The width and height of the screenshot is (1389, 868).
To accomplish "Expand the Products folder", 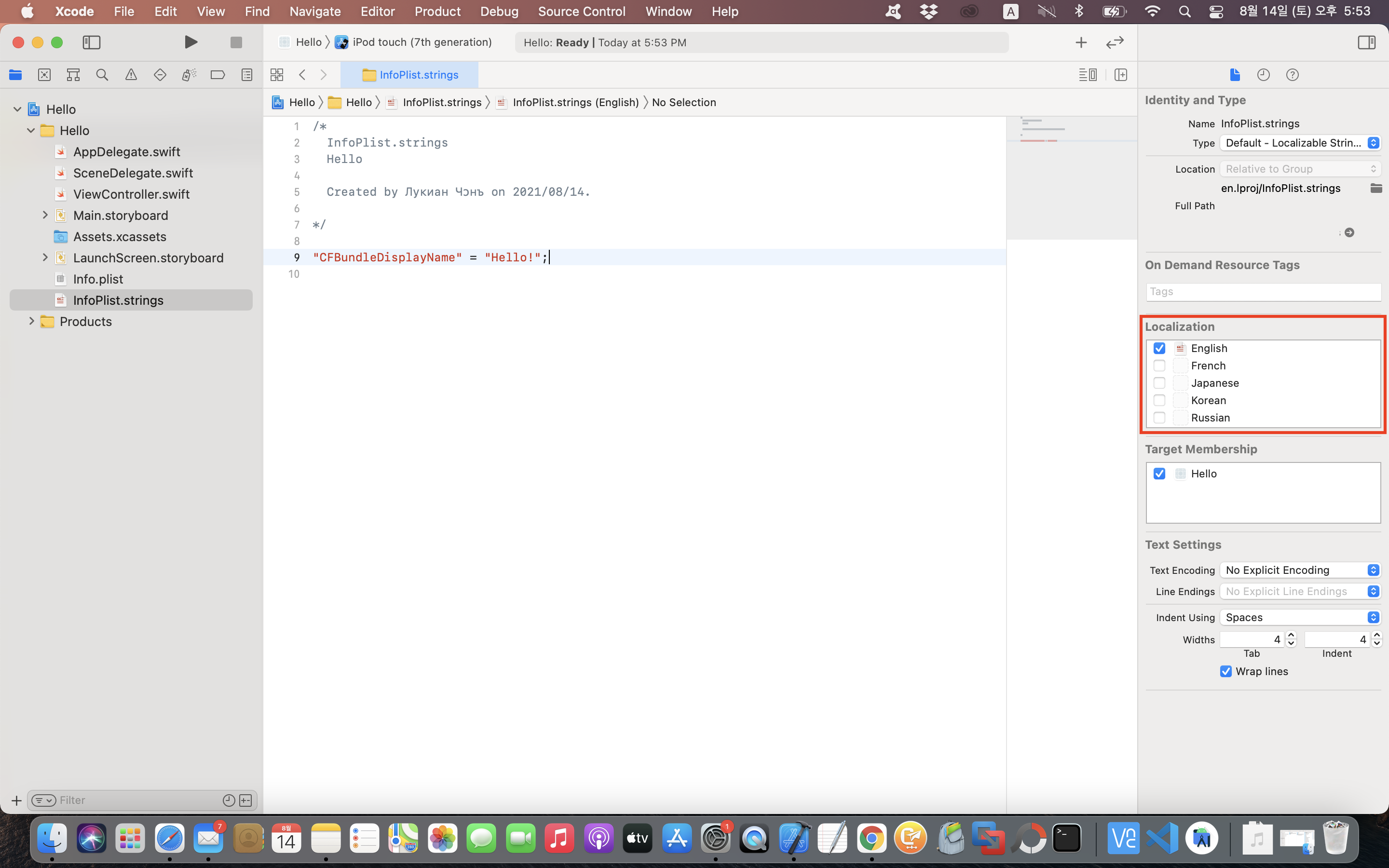I will tap(31, 322).
